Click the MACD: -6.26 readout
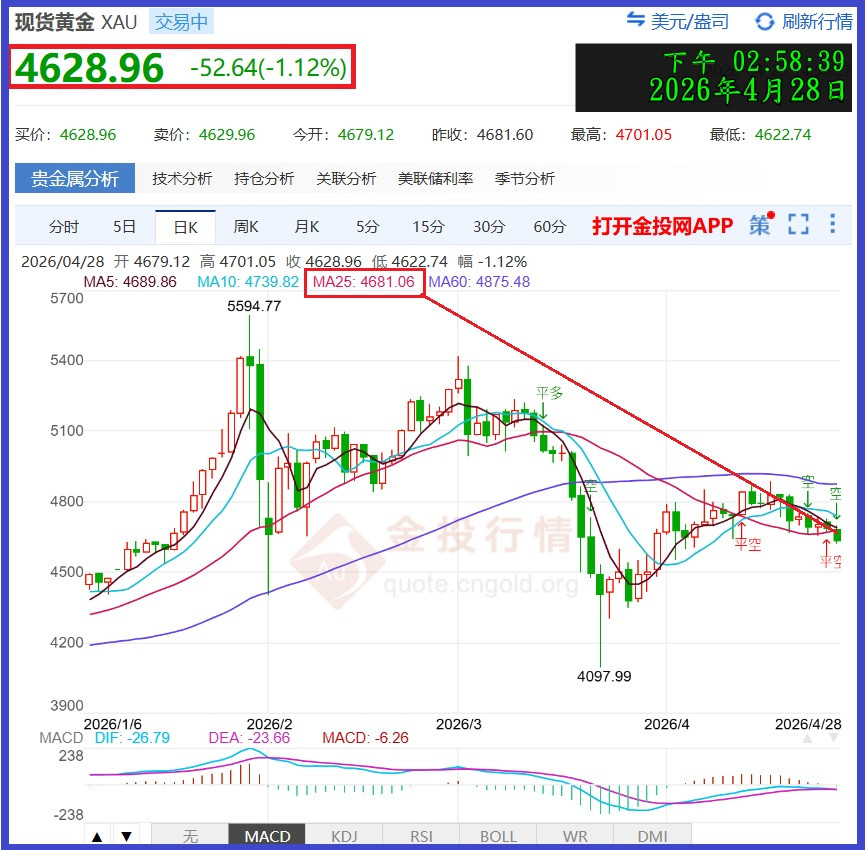866x850 pixels. click(365, 737)
